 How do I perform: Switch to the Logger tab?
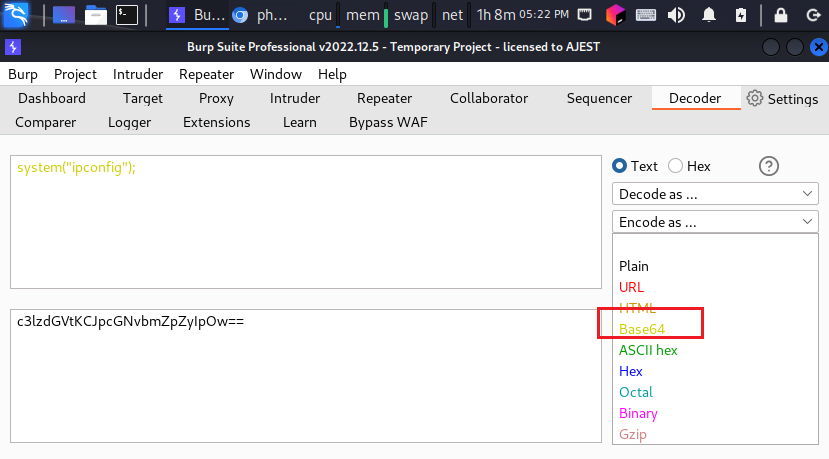coord(130,122)
